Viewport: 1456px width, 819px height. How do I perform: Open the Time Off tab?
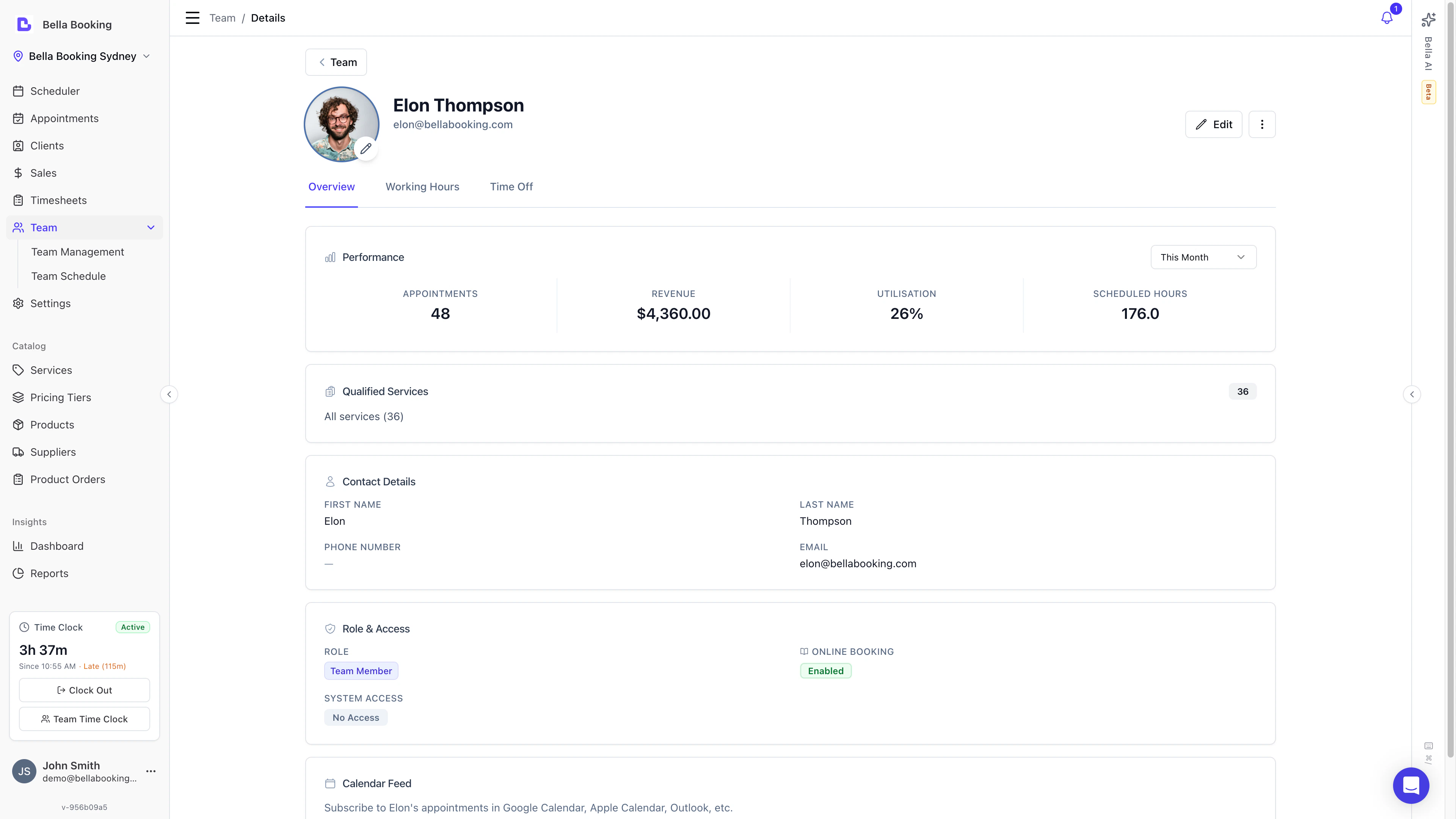point(511,187)
